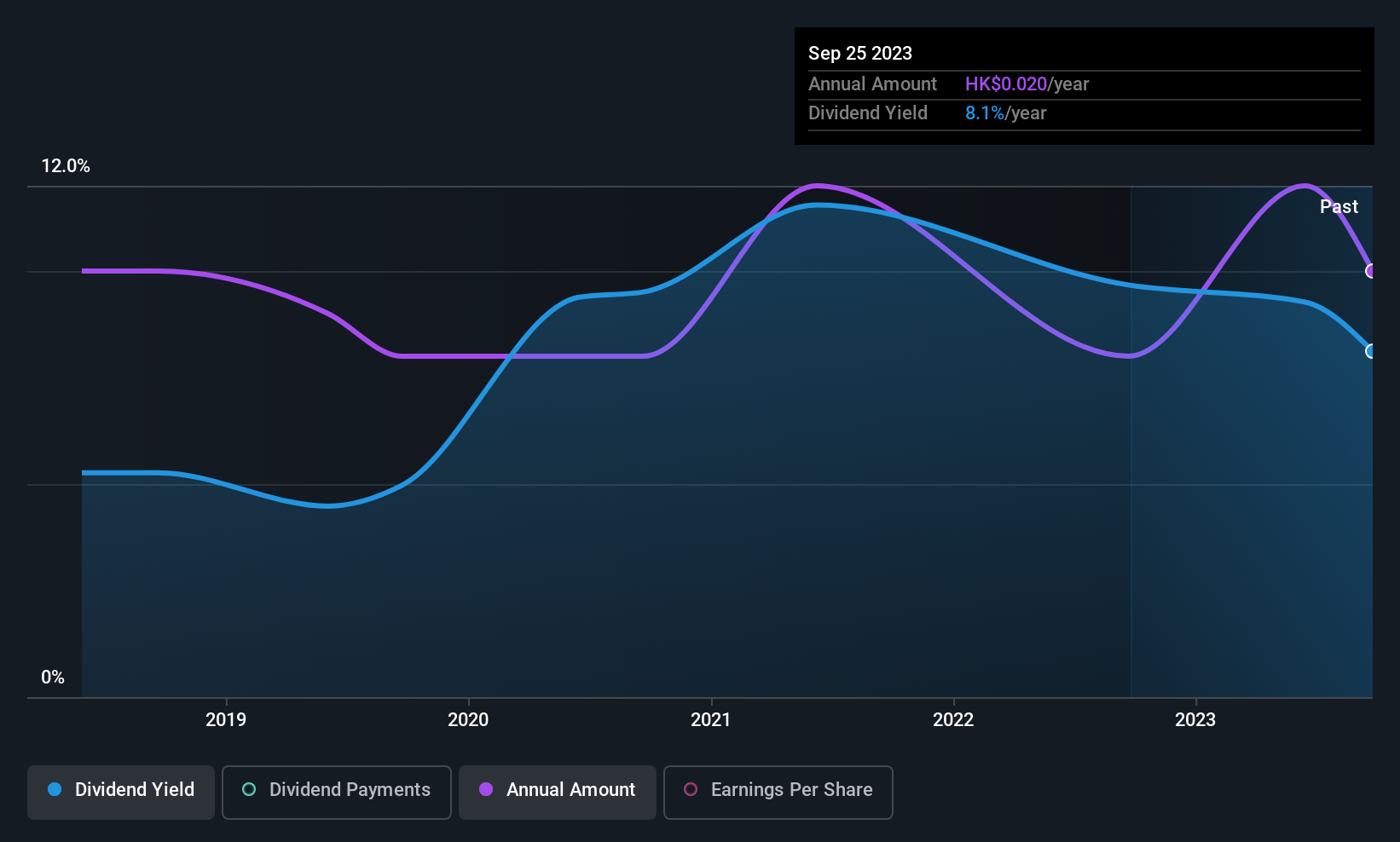This screenshot has width=1400, height=842.
Task: Click the 2023 x-axis label
Action: [1195, 719]
